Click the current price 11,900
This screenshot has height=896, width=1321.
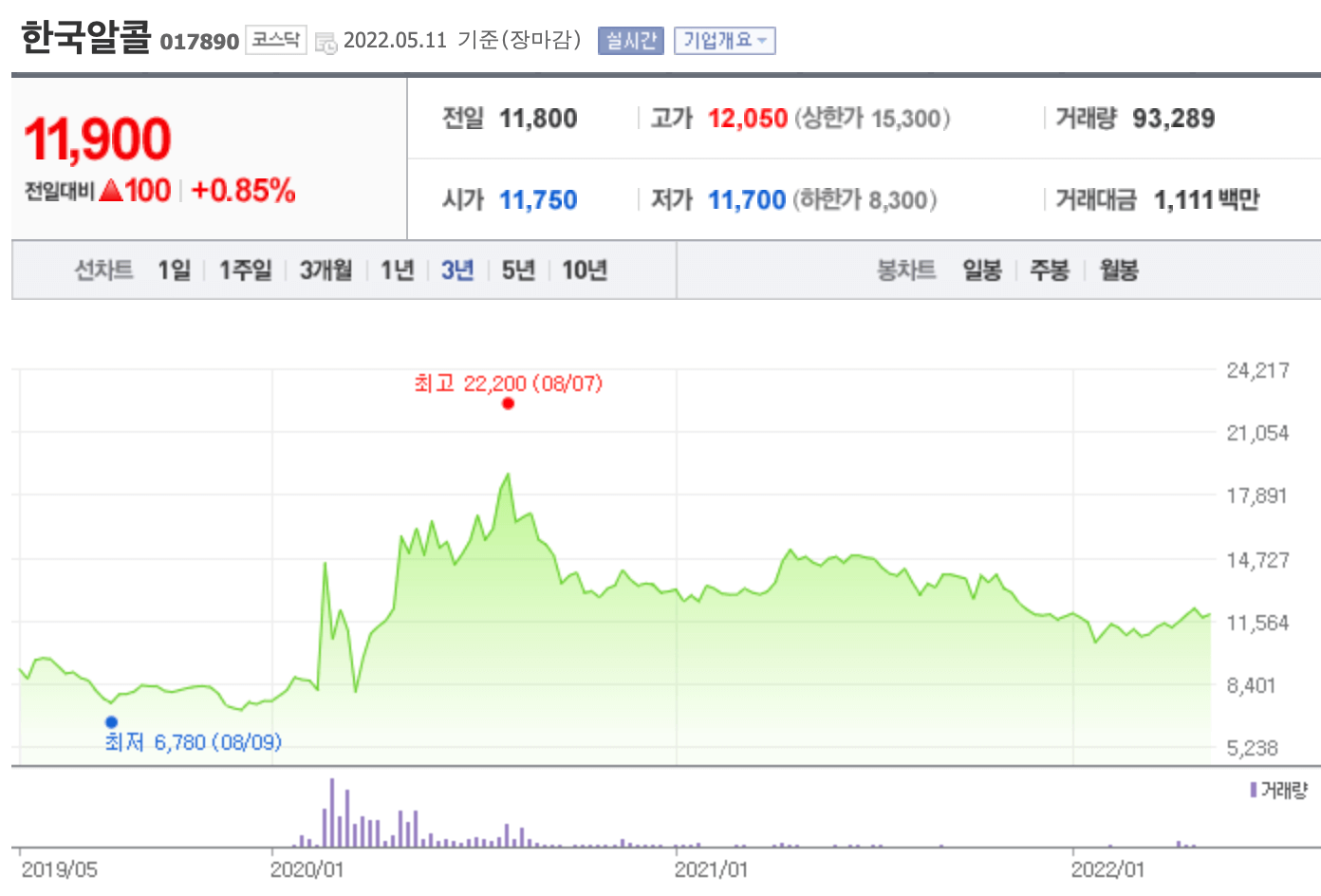pos(97,140)
